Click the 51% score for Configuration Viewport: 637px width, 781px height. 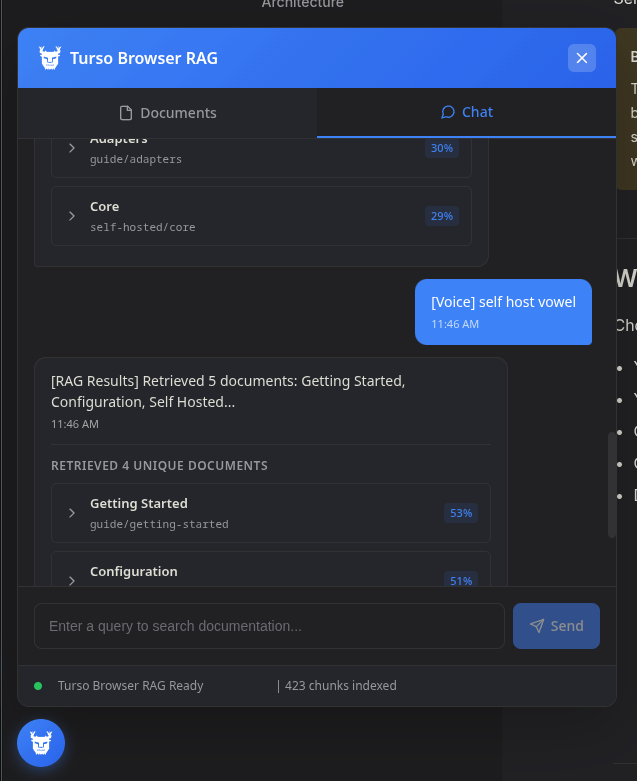point(461,580)
